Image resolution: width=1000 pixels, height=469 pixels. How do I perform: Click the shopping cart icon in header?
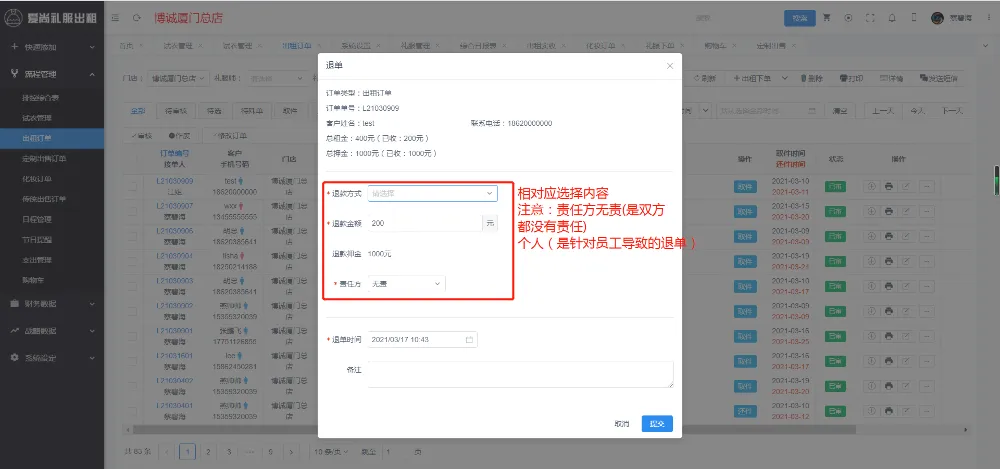[827, 18]
